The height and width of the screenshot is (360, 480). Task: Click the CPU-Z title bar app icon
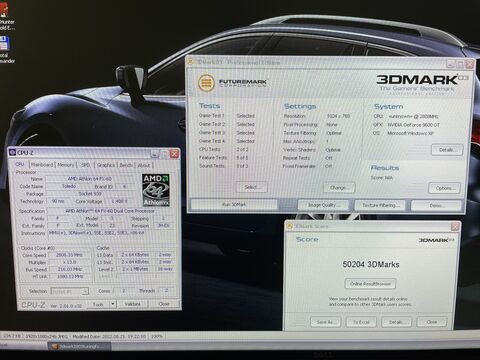click(13, 153)
